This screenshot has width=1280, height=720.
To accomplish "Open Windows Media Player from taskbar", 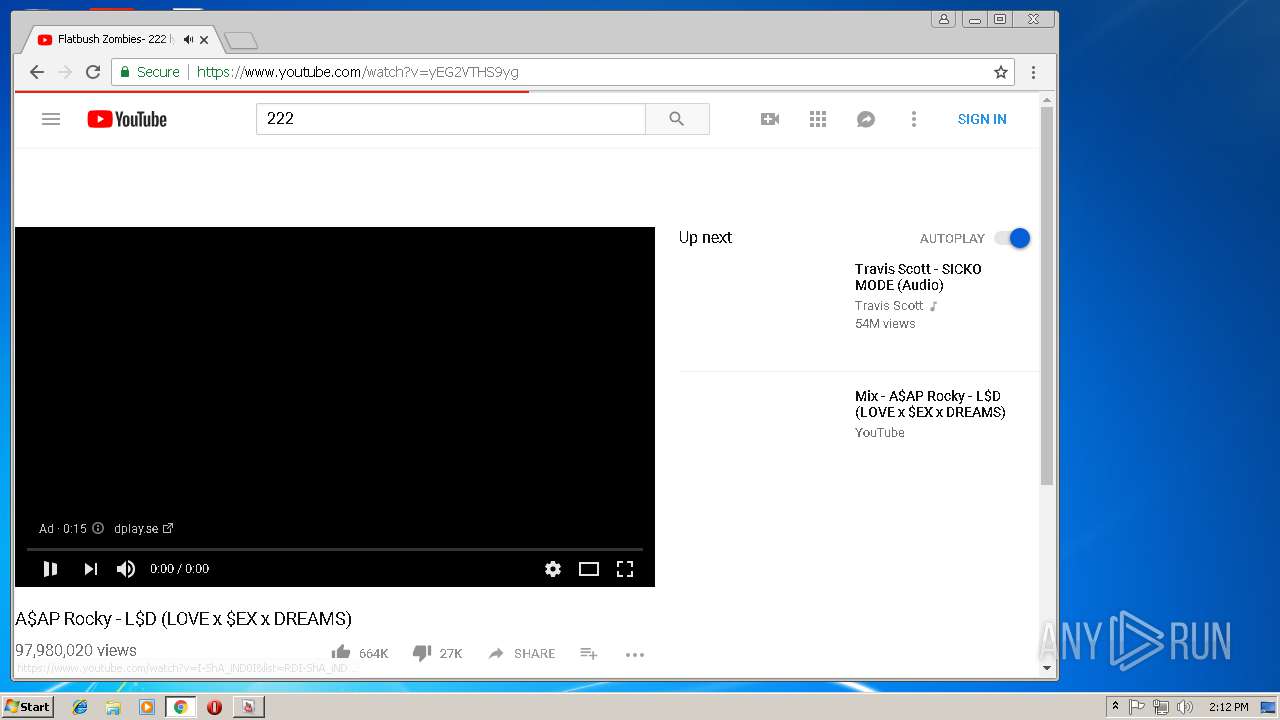I will 147,707.
